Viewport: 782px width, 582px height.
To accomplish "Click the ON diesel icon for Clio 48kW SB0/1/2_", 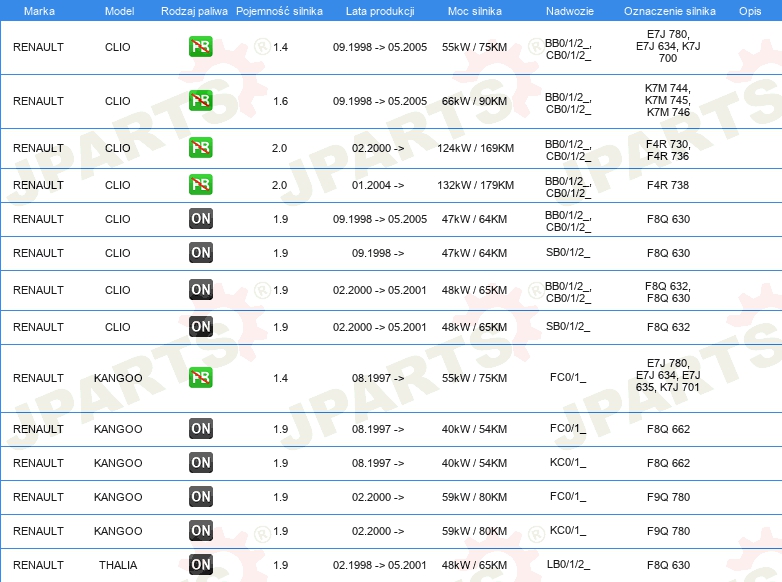I will [201, 327].
